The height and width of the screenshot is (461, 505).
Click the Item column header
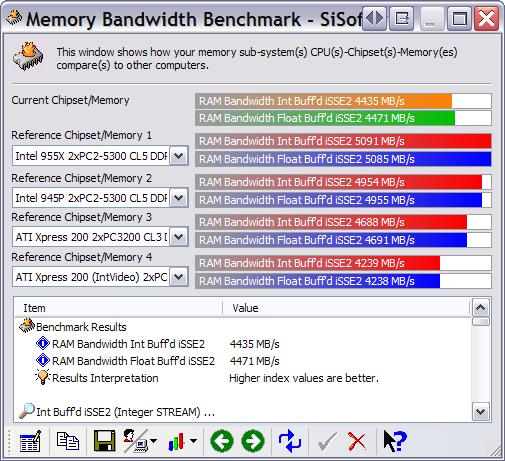coord(118,308)
